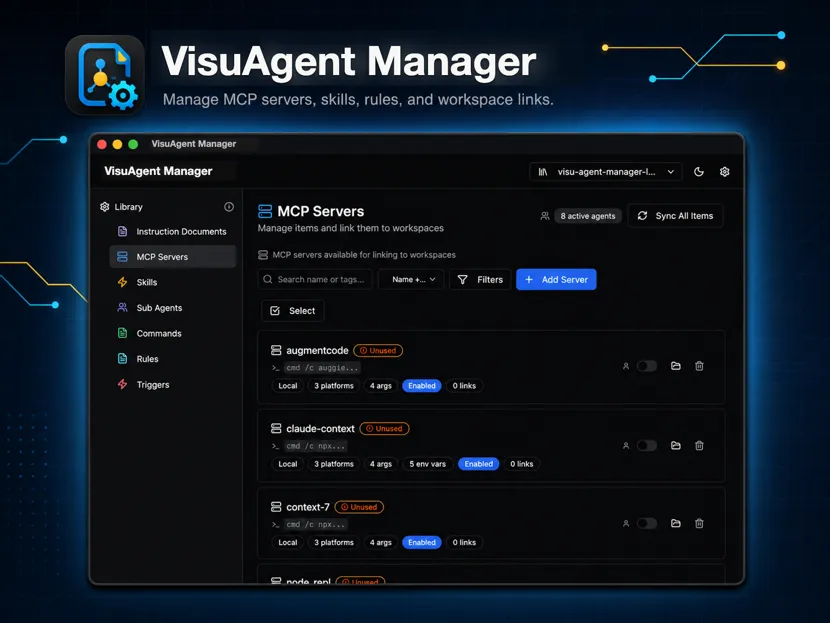Click the Sub Agents people icon
This screenshot has width=830, height=623.
pos(122,308)
